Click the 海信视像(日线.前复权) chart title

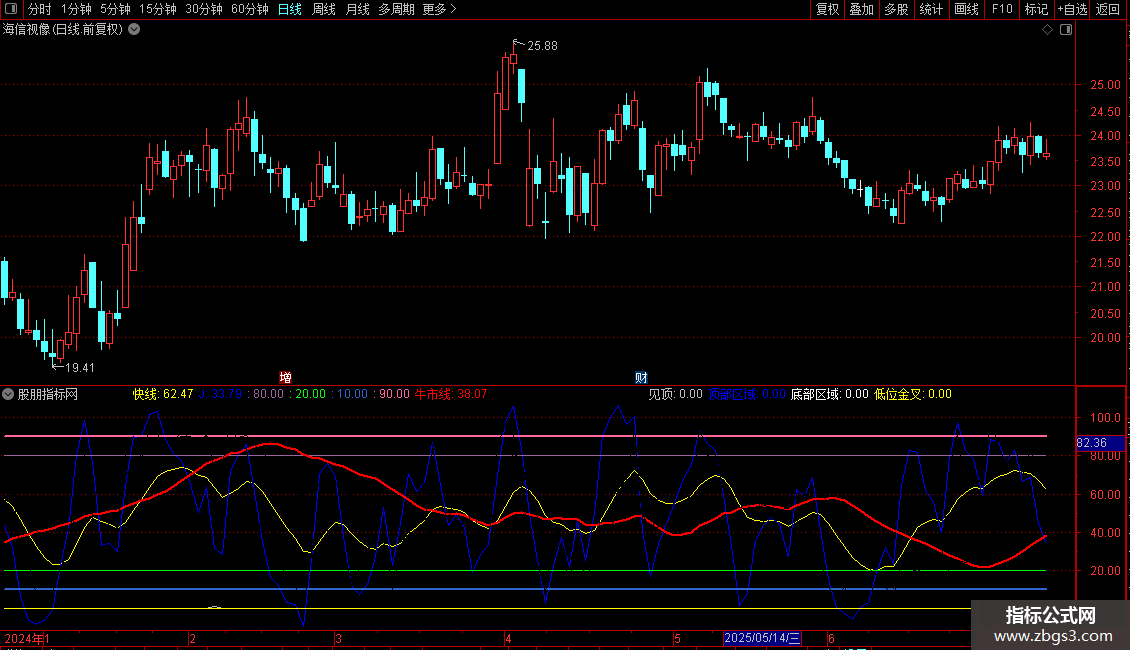(x=63, y=30)
